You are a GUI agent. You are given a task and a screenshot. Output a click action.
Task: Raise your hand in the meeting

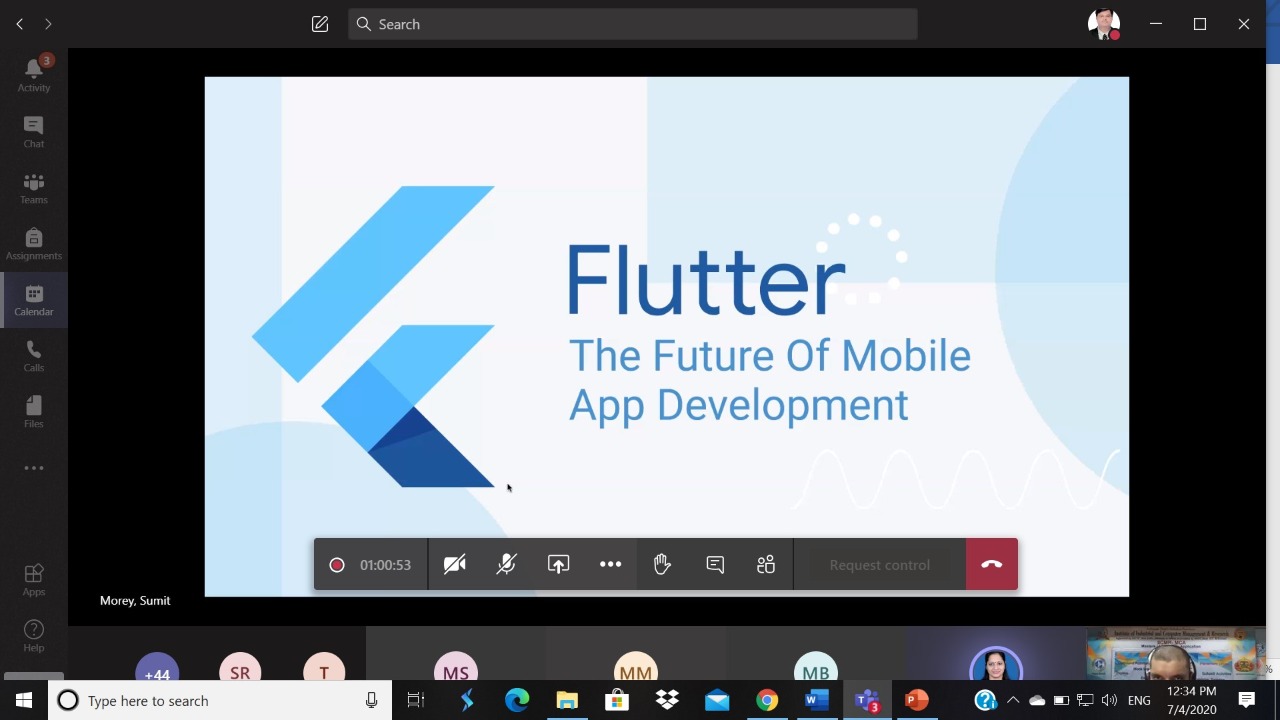[x=662, y=565]
